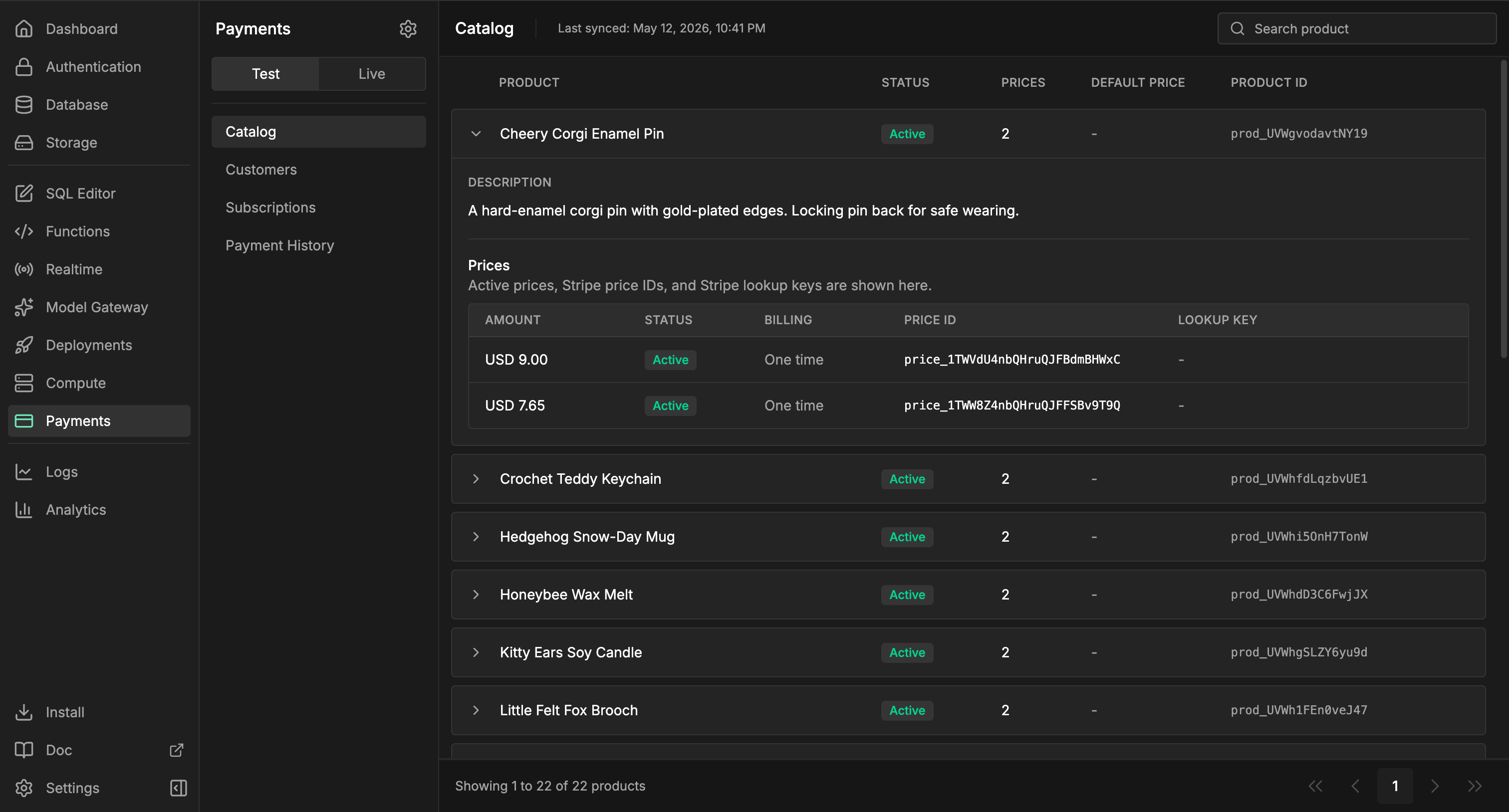This screenshot has height=812, width=1509.
Task: Click product ID prod_UVWh1FEn0veJ47
Action: (x=1299, y=710)
